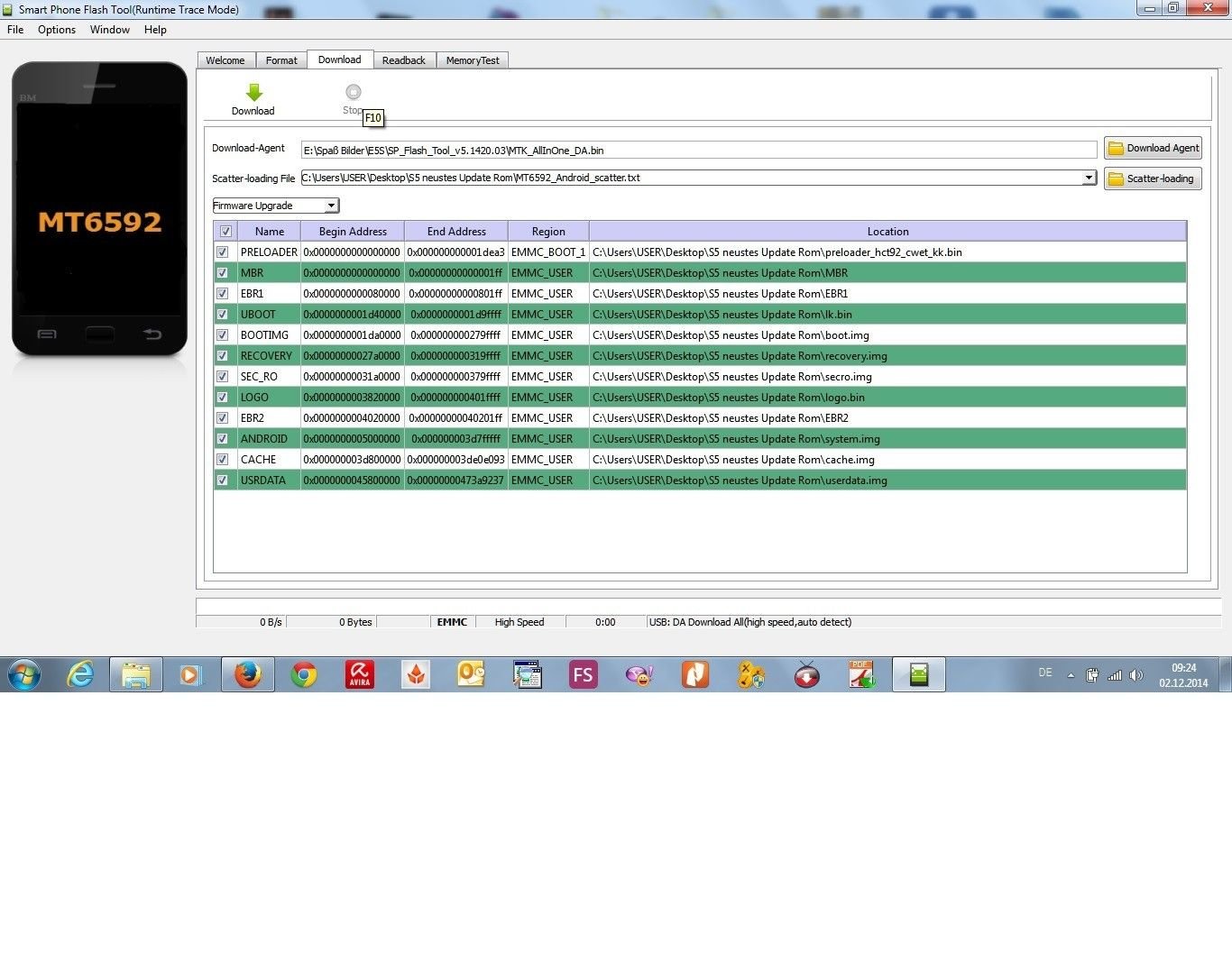This screenshot has width=1232, height=961.
Task: Uncheck the LOGO partition checkbox
Action: click(222, 398)
